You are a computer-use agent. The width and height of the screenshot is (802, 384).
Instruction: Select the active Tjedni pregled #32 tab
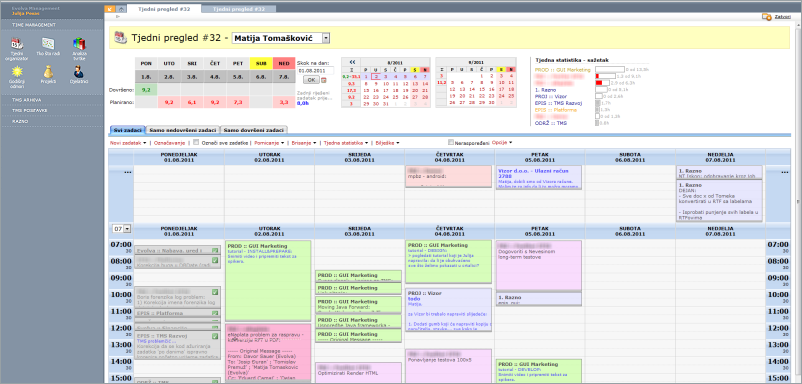(163, 9)
